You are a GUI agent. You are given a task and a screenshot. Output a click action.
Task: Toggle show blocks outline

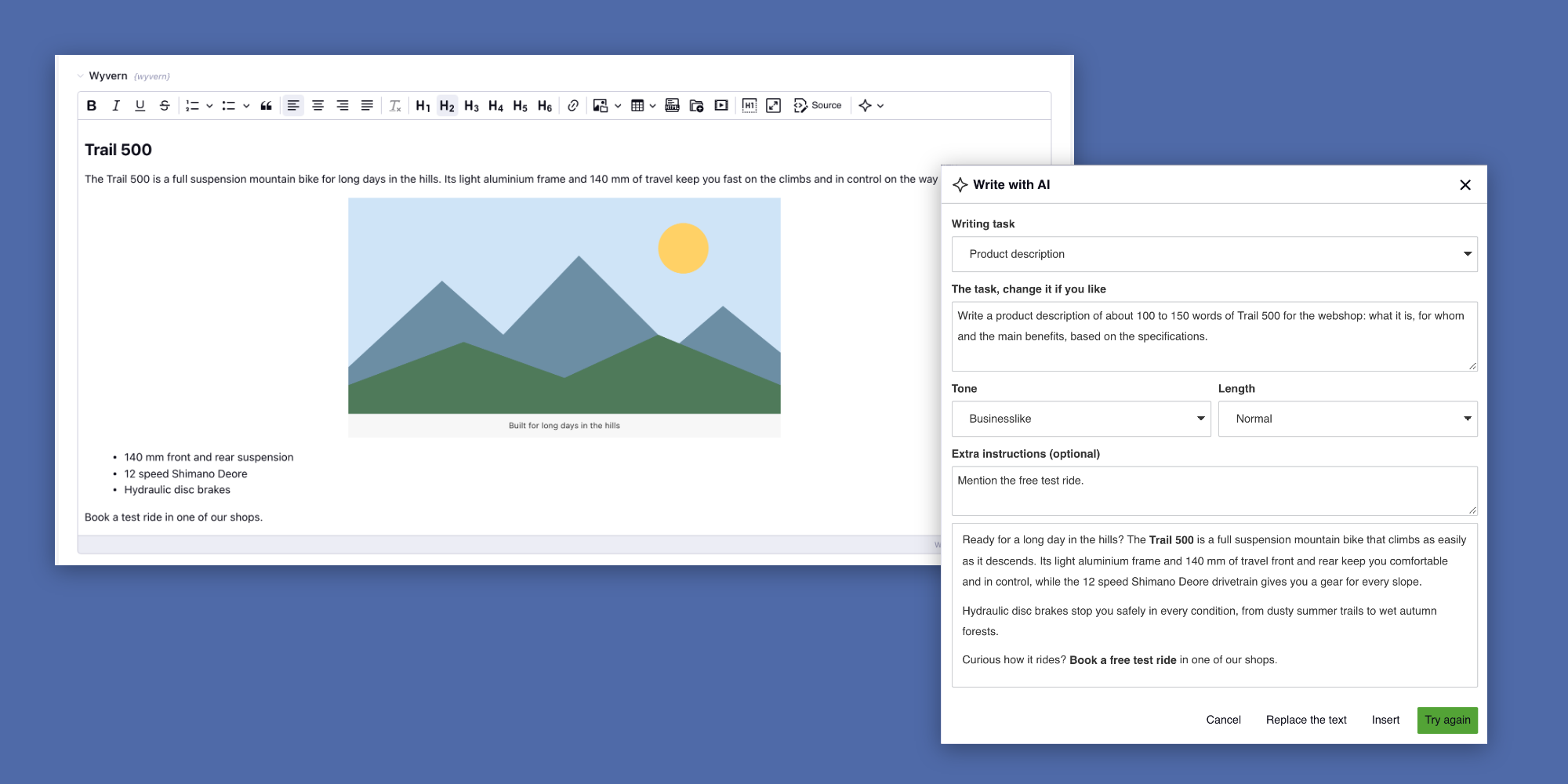(x=750, y=106)
